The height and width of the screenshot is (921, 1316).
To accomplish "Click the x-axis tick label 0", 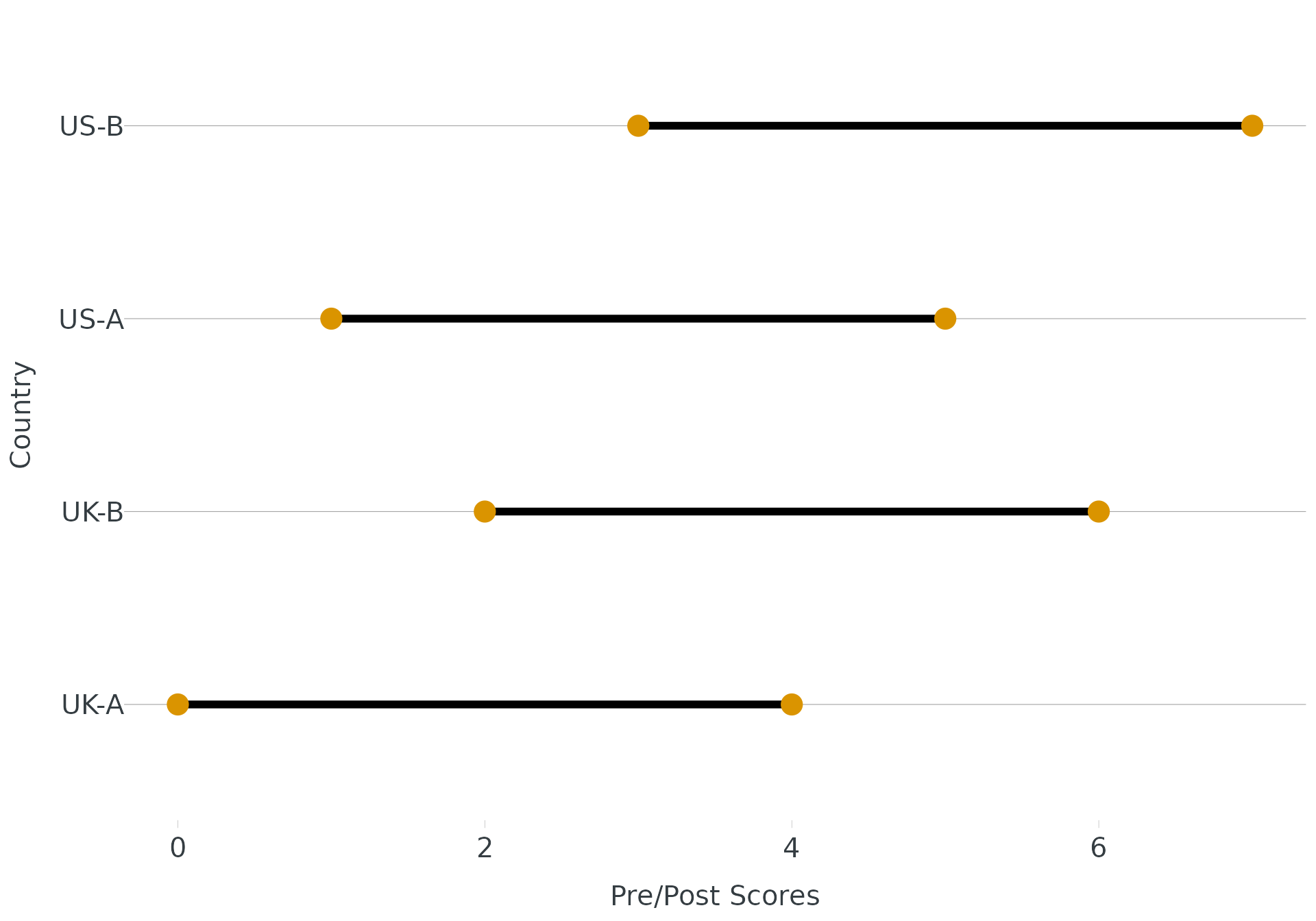I will click(178, 848).
